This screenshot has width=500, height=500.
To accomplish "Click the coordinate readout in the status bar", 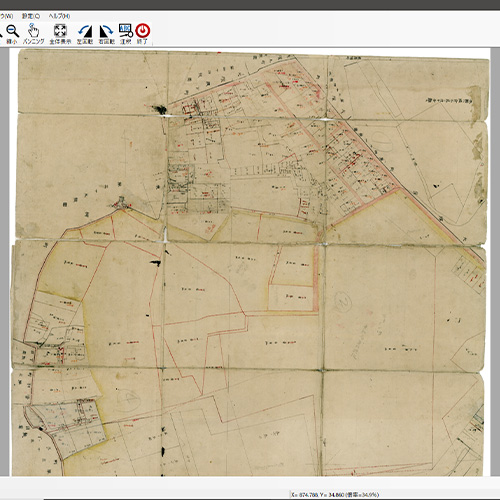I will click(335, 495).
